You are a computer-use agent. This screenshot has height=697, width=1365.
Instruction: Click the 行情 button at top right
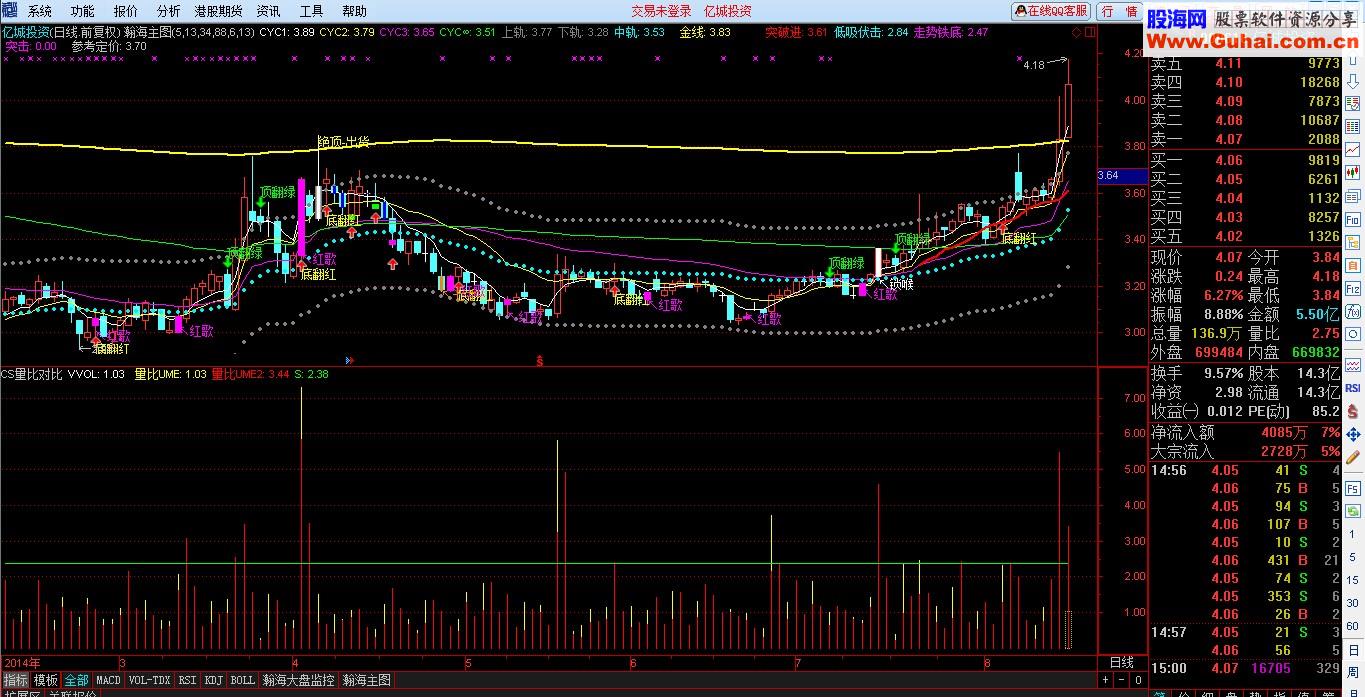click(x=1120, y=11)
